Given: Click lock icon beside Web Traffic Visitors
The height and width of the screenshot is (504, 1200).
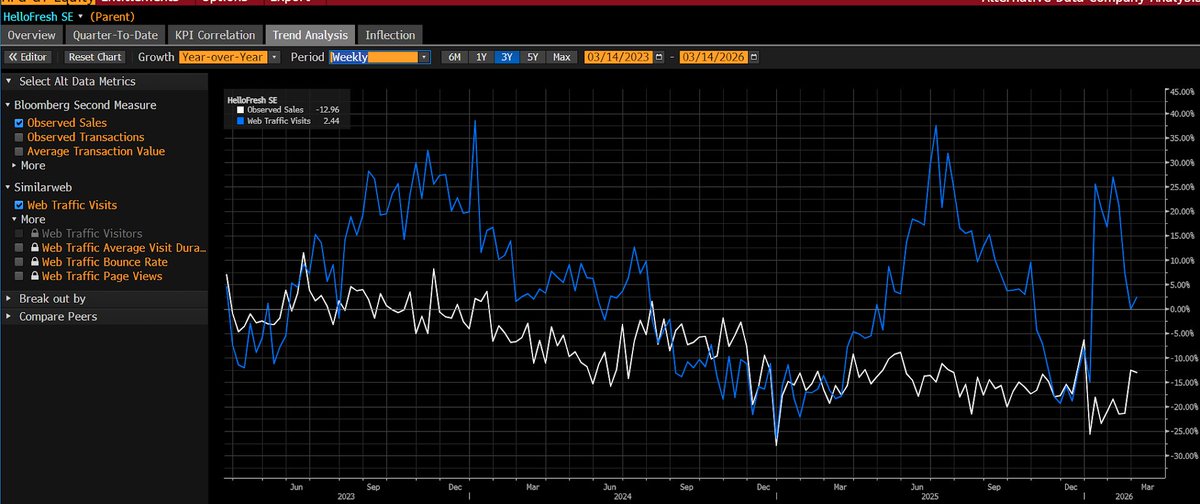Looking at the screenshot, I should (33, 234).
